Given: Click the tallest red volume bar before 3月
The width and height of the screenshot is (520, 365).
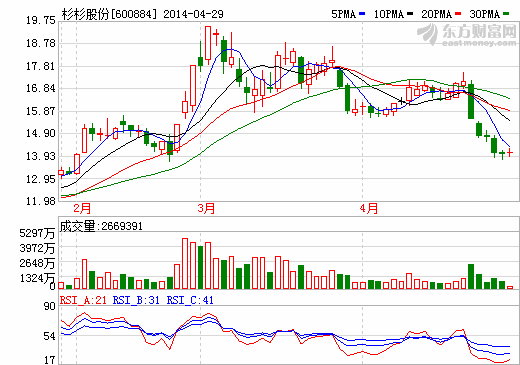Looking at the screenshot, I should pyautogui.click(x=185, y=263).
